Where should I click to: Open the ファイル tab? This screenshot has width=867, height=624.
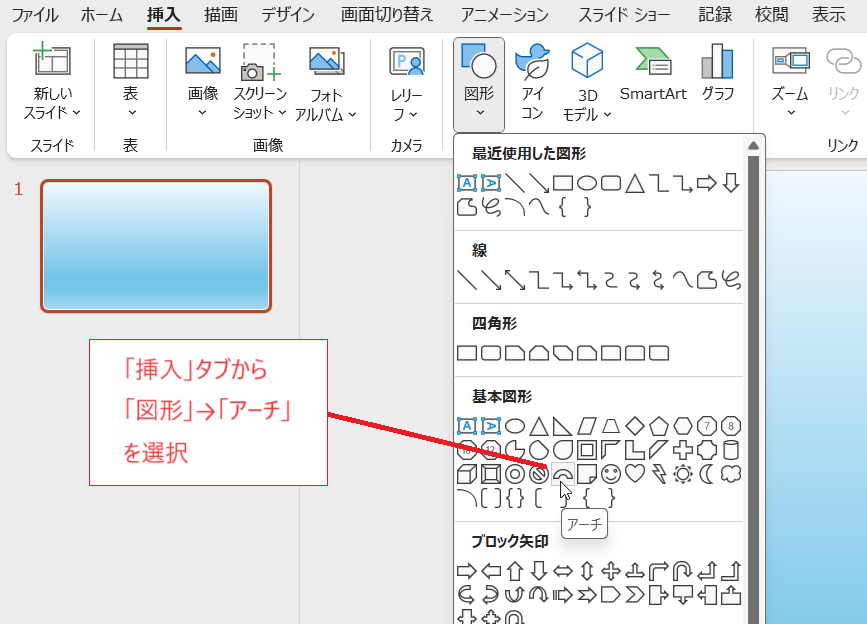(x=35, y=14)
